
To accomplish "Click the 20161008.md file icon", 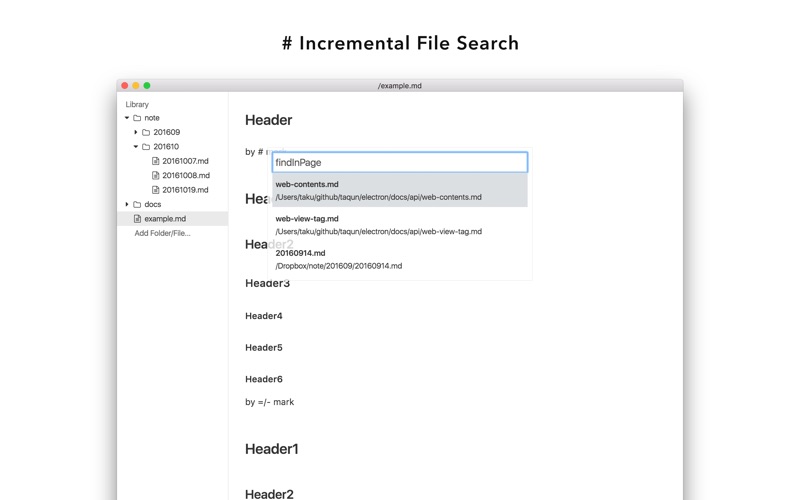I will (x=156, y=175).
